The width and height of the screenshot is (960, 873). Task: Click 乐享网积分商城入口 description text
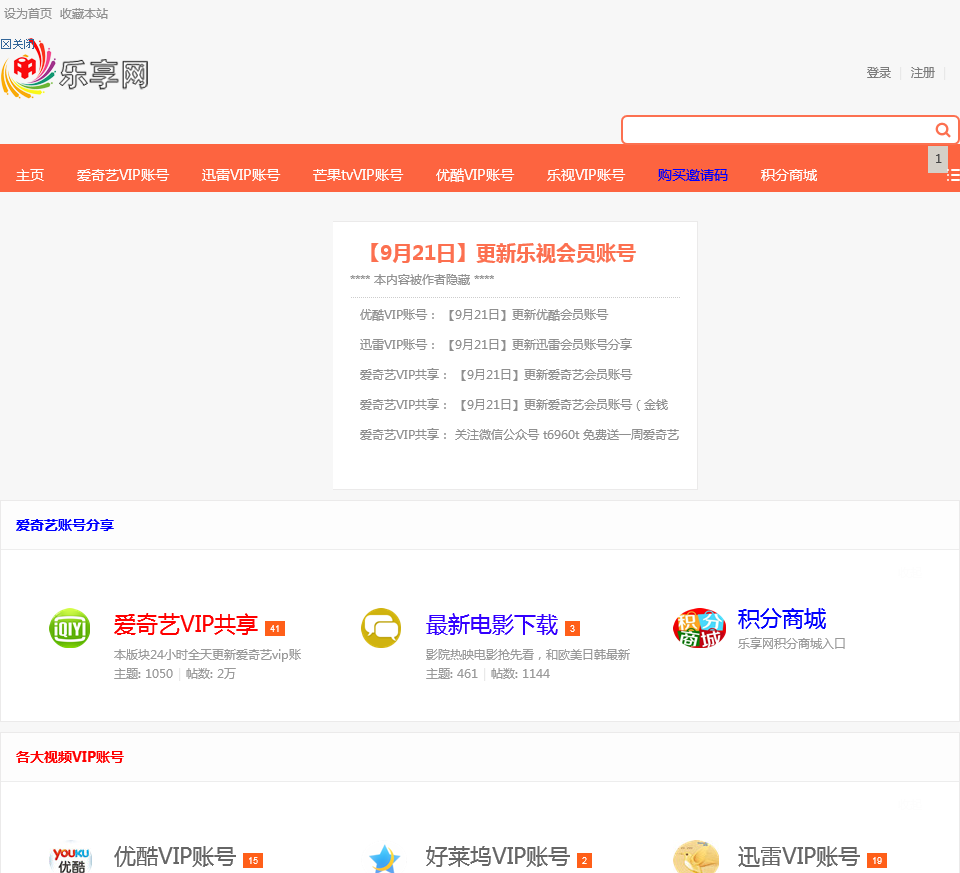(x=792, y=643)
